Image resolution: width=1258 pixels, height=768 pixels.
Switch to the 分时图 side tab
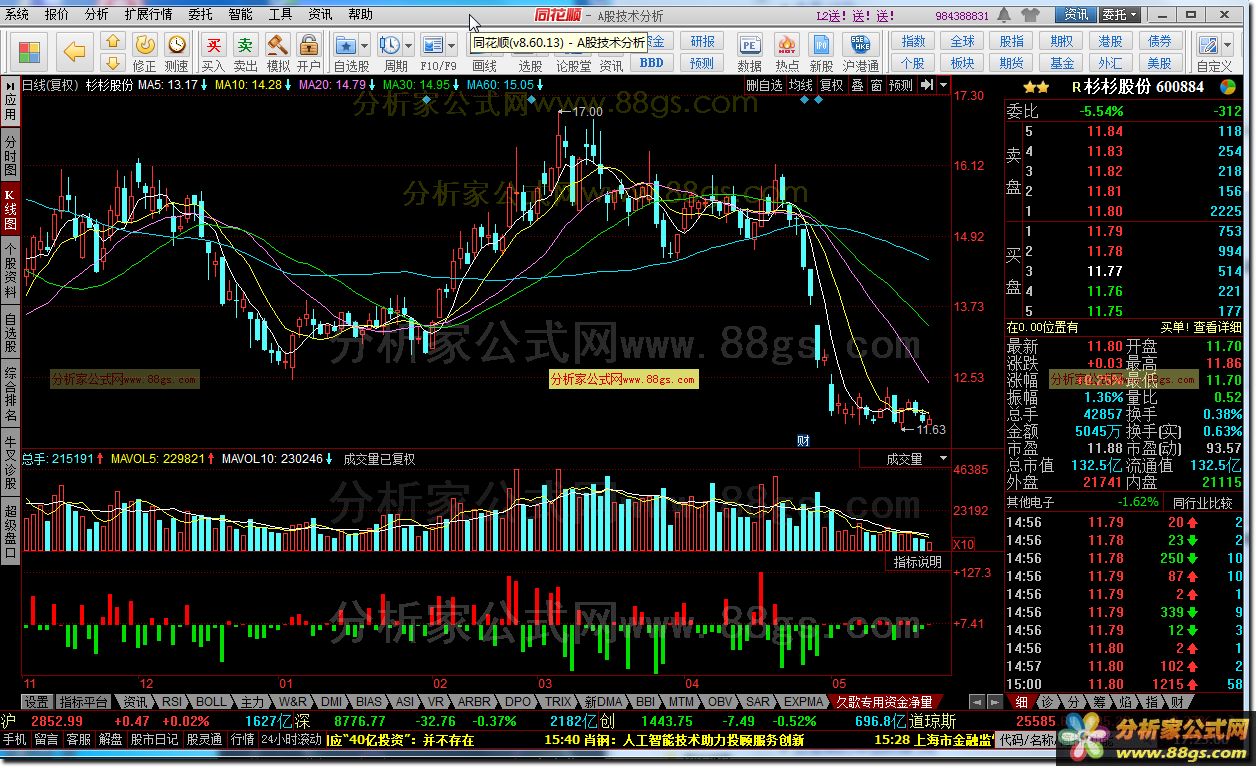pyautogui.click(x=10, y=156)
